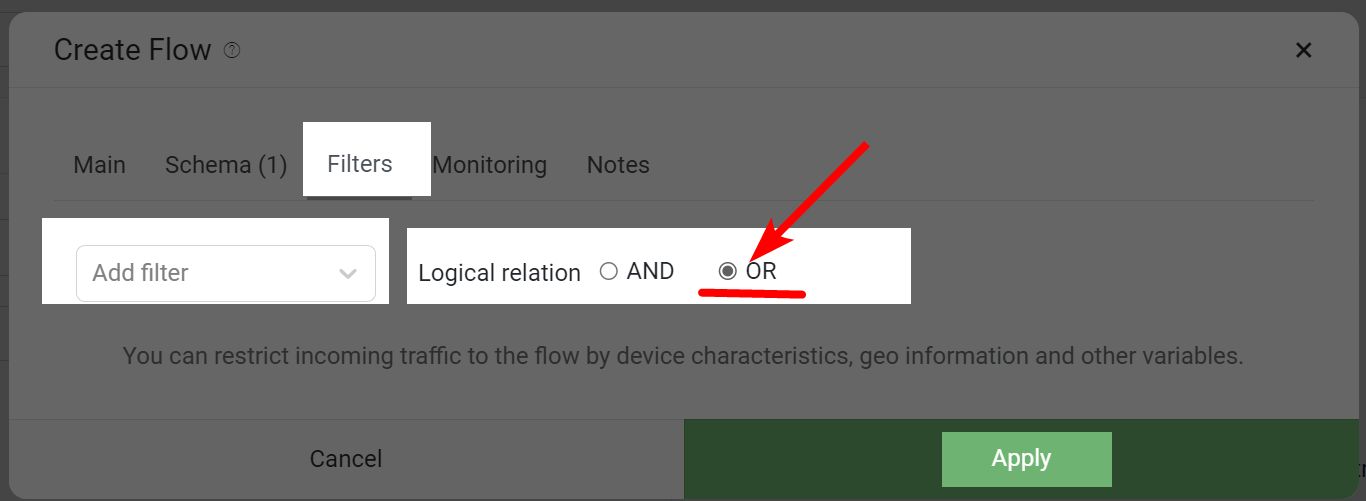The width and height of the screenshot is (1366, 501).
Task: Go to the Monitoring tab
Action: (x=490, y=165)
